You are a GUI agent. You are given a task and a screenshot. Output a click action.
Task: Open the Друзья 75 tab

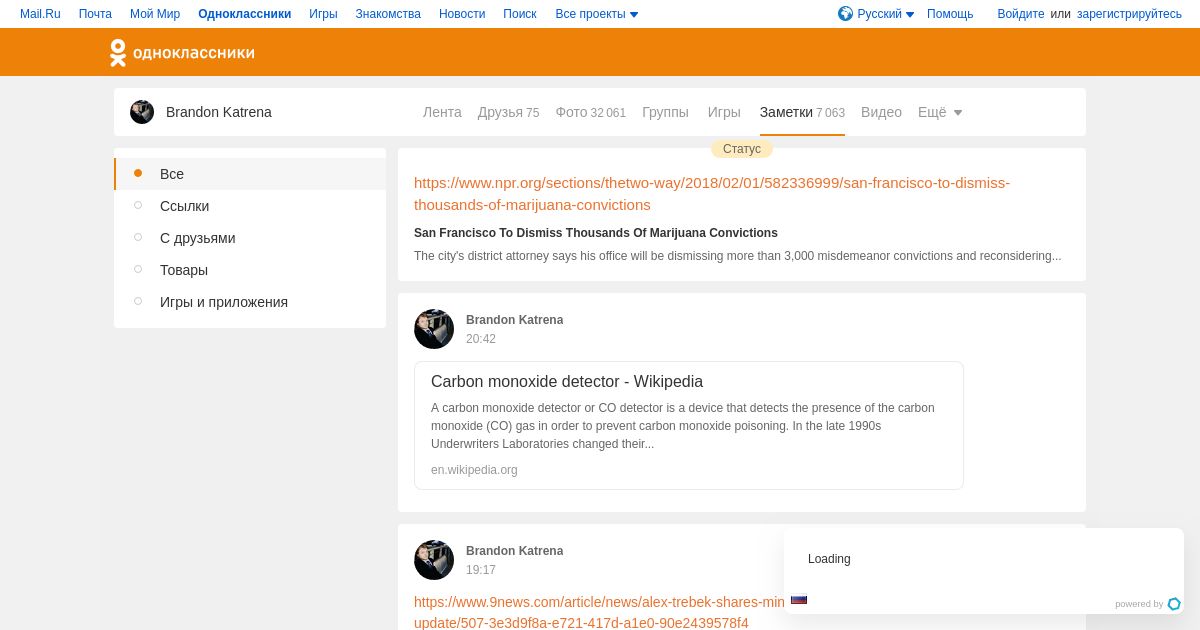(508, 112)
